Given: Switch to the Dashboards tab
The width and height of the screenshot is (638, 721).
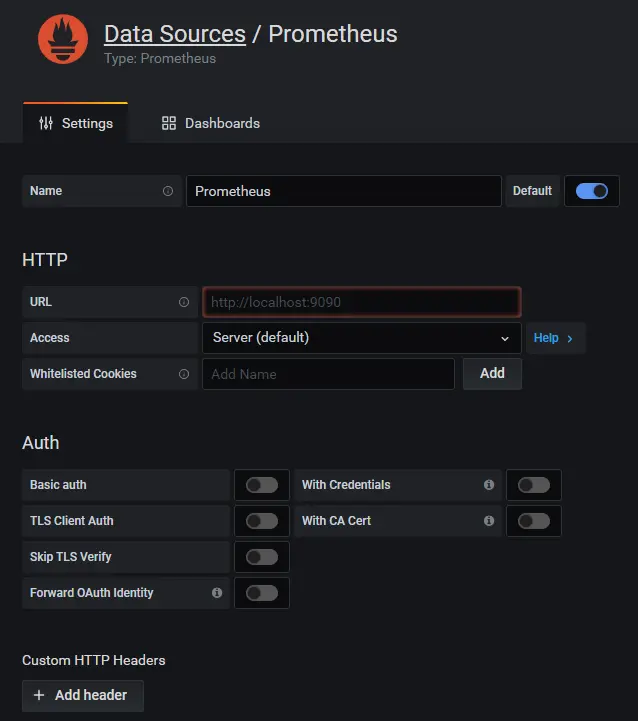Looking at the screenshot, I should click(x=211, y=123).
